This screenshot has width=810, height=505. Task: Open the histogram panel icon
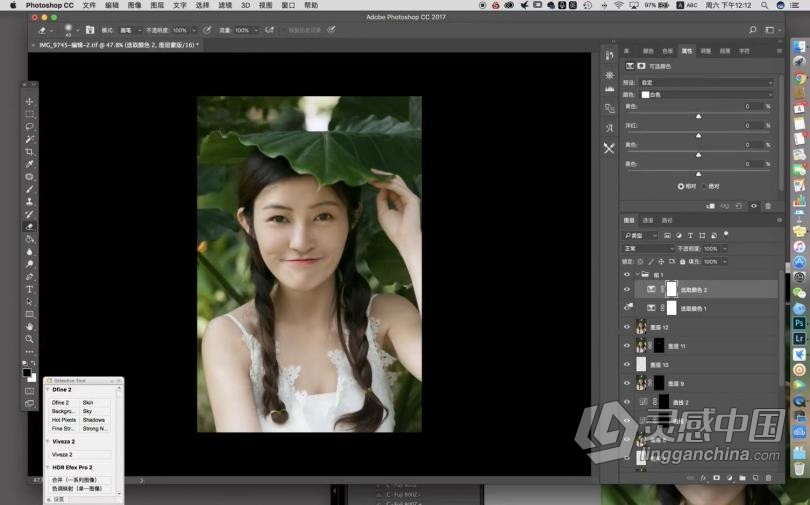(x=610, y=89)
